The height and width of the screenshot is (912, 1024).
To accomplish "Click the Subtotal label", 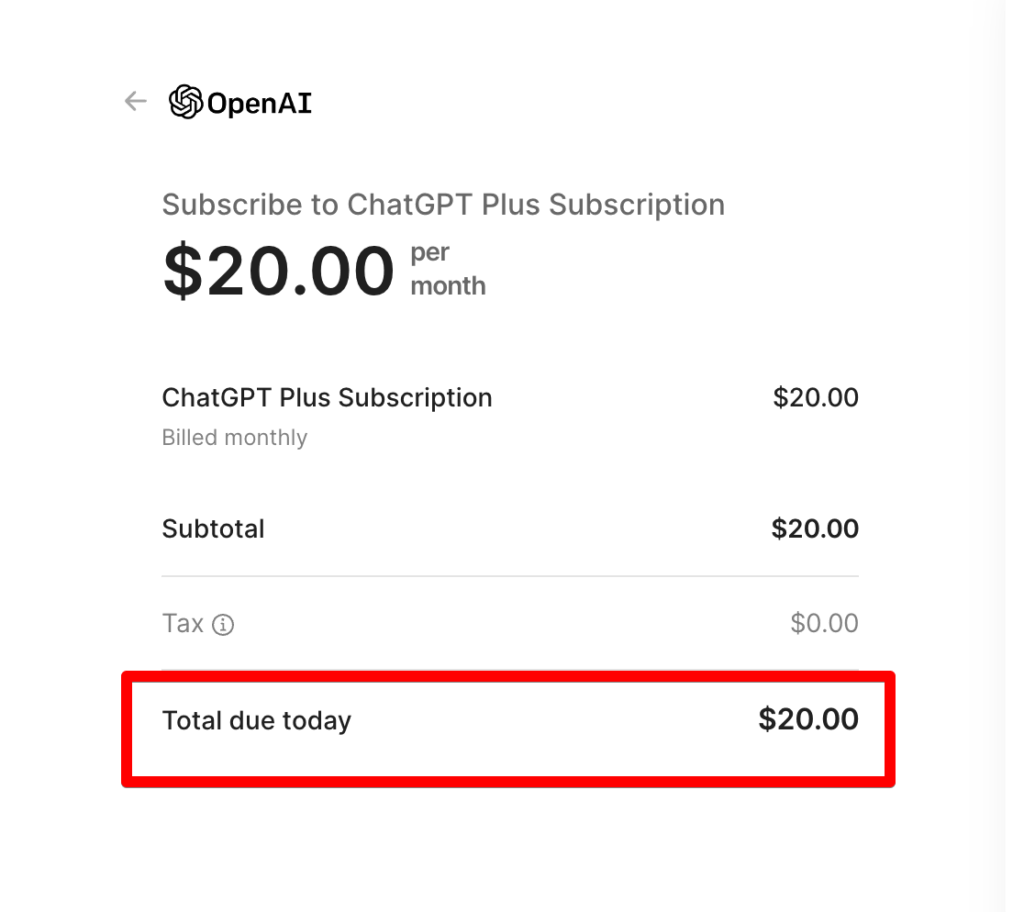I will click(x=213, y=529).
